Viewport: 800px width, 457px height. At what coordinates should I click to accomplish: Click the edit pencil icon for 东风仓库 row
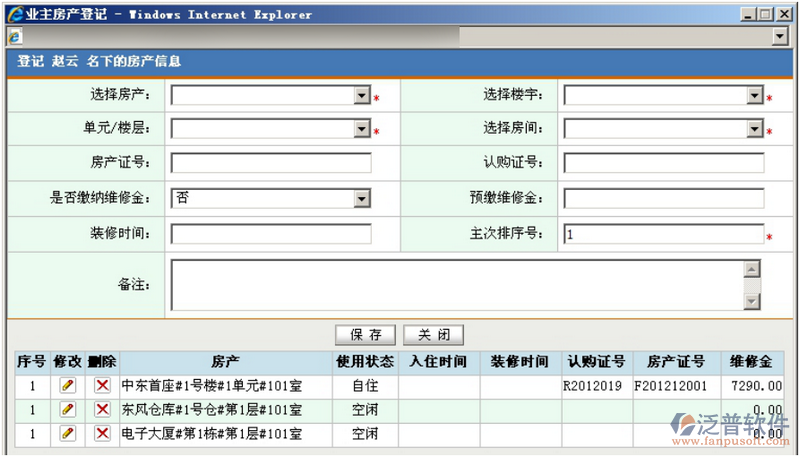coord(67,409)
